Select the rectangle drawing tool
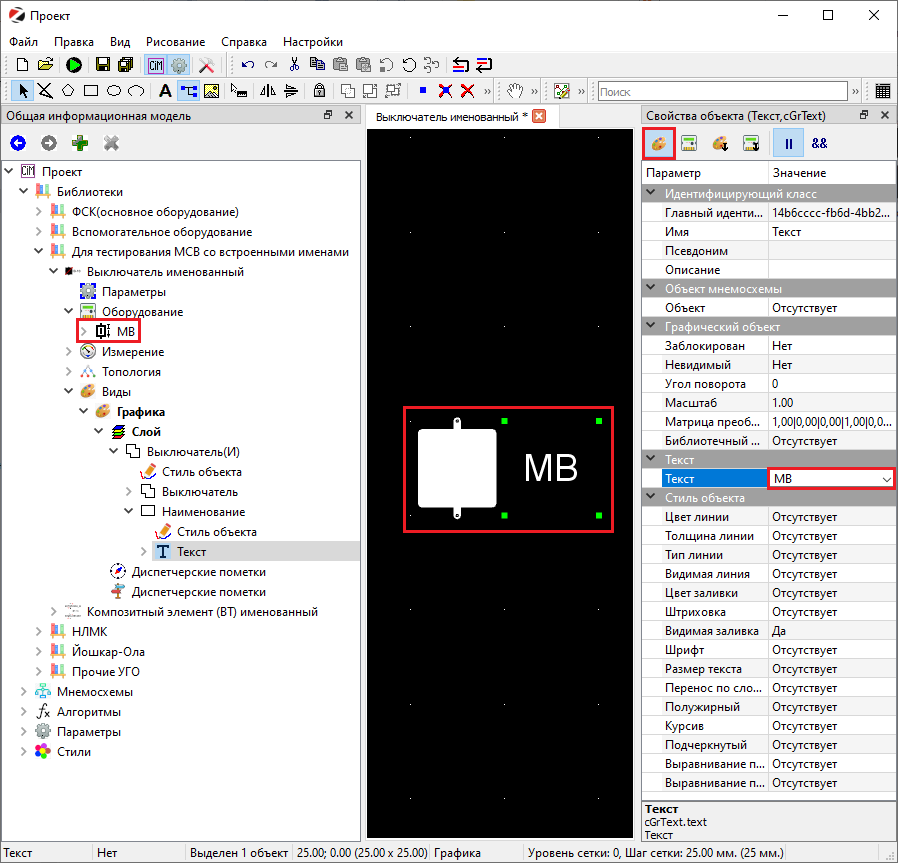This screenshot has width=898, height=863. pyautogui.click(x=90, y=91)
